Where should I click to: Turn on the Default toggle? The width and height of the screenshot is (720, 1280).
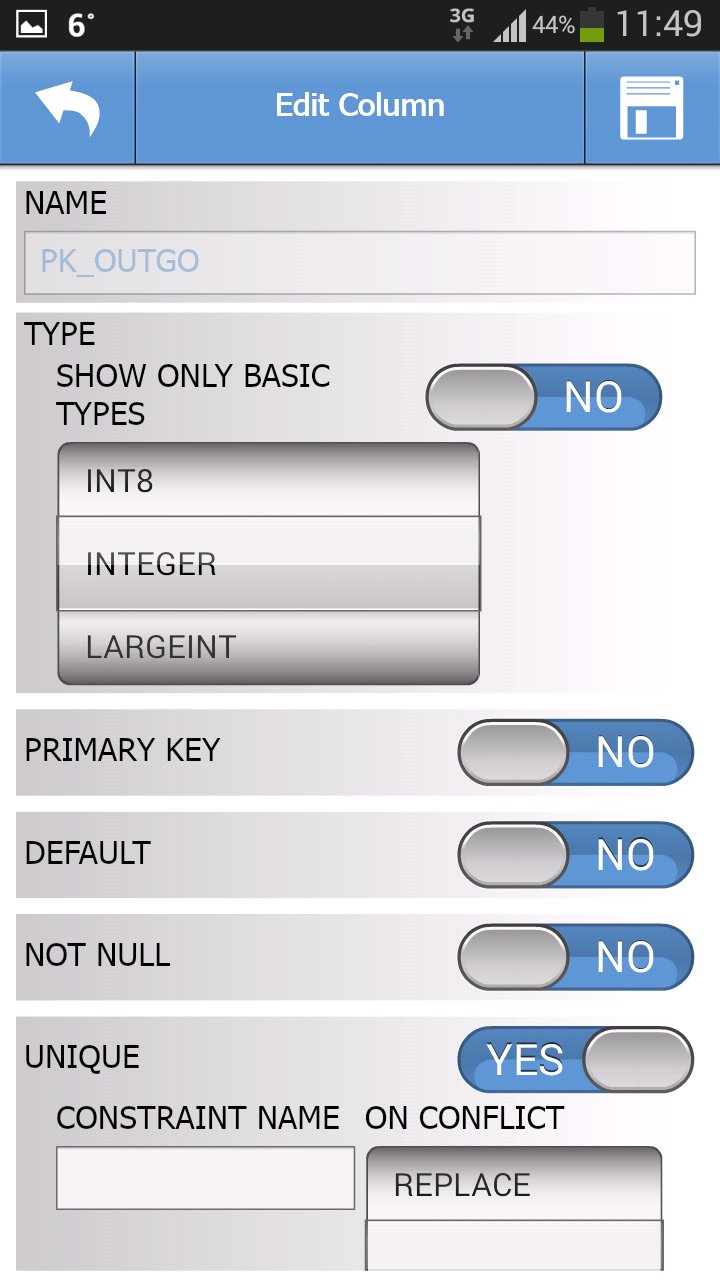tap(575, 855)
